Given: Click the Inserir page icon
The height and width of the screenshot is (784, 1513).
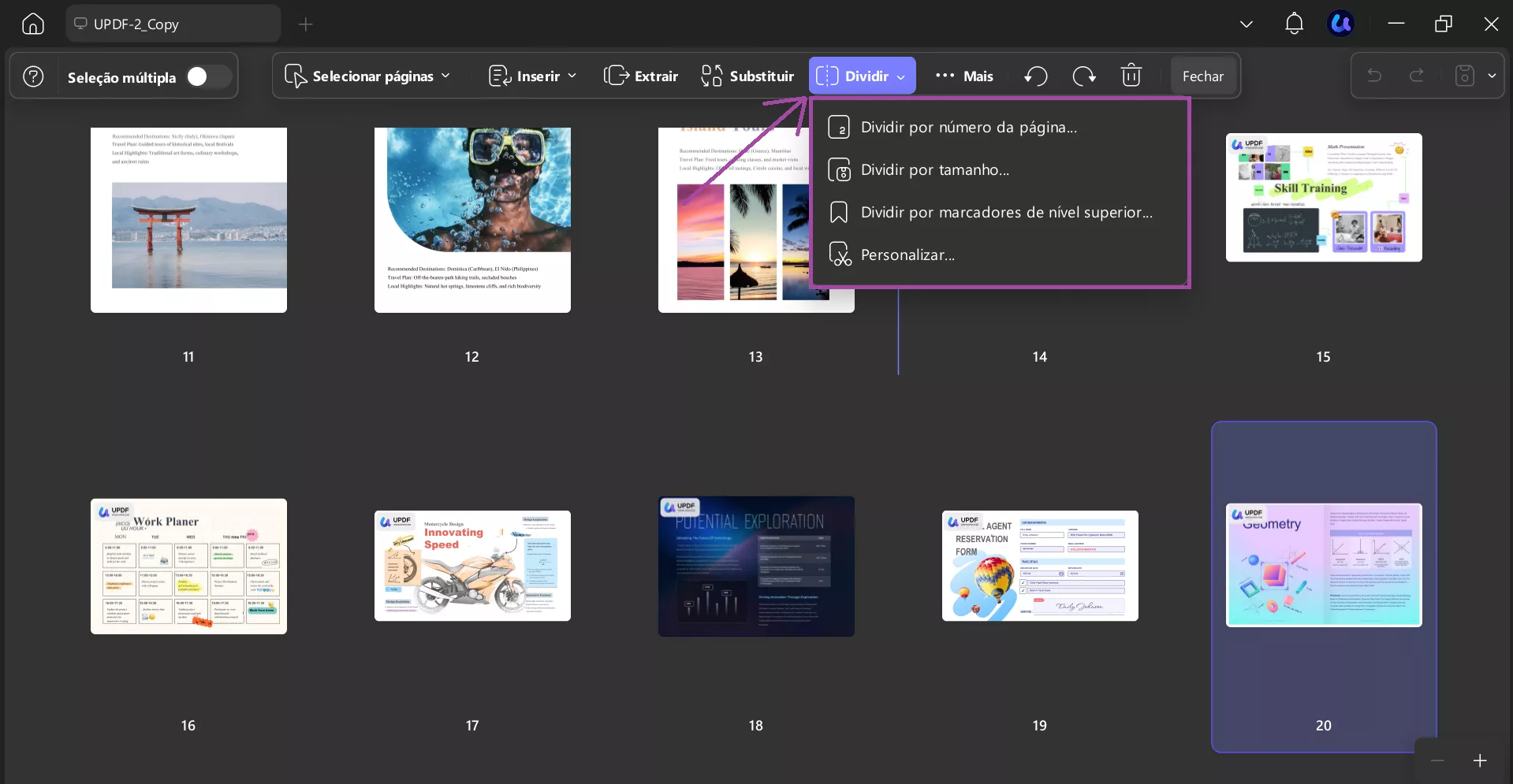Looking at the screenshot, I should (x=500, y=76).
